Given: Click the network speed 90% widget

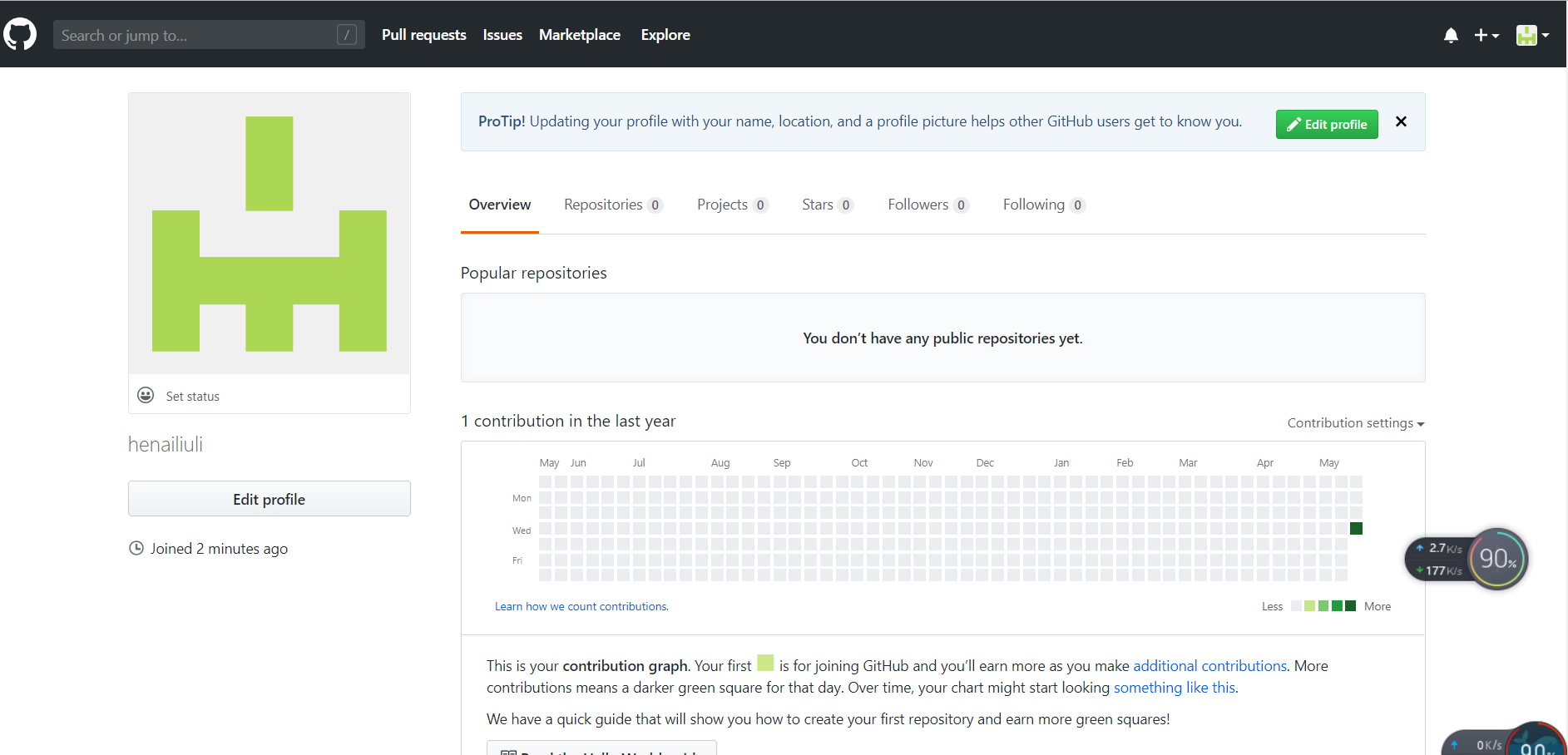Looking at the screenshot, I should (1496, 559).
